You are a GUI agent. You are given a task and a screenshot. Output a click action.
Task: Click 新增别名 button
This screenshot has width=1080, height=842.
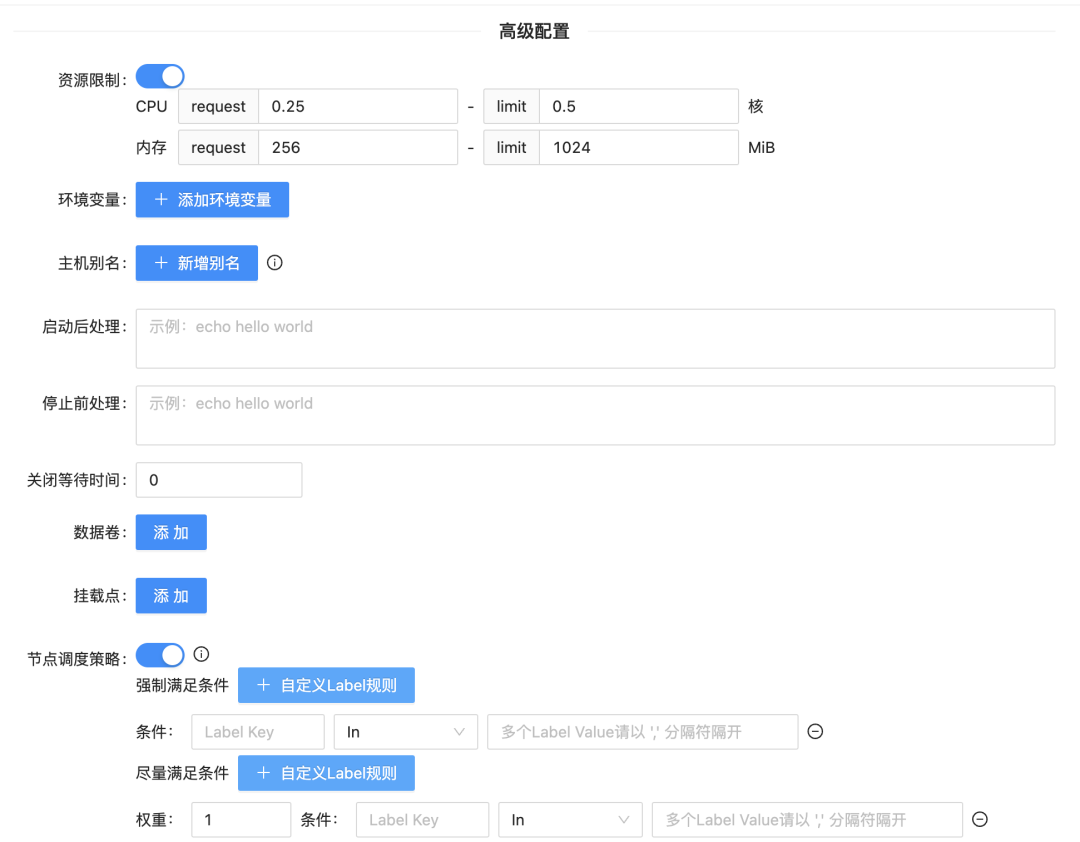click(x=197, y=263)
